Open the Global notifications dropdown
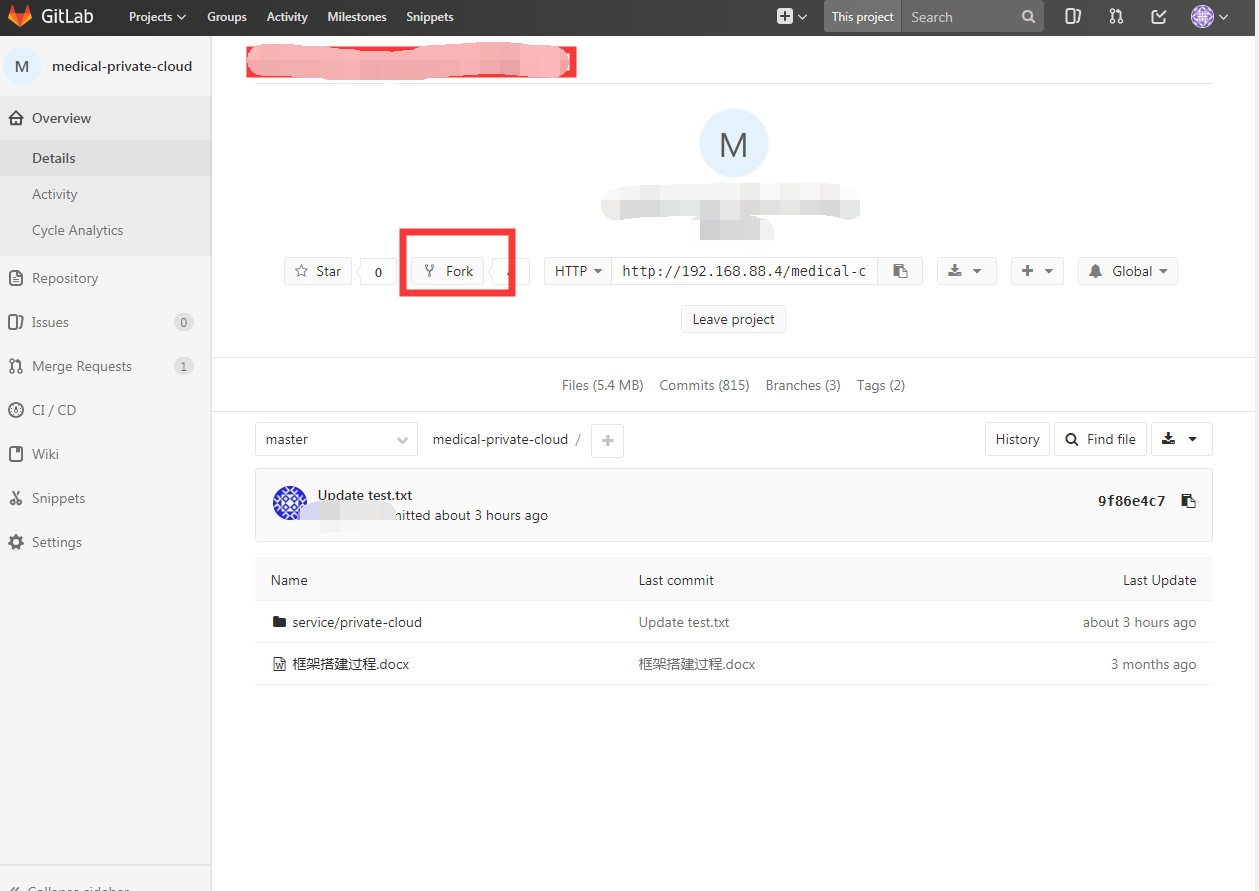 [x=1127, y=270]
